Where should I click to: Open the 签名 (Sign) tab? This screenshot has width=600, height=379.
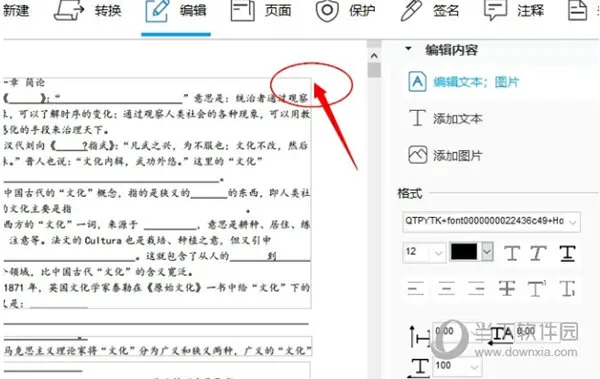point(446,11)
